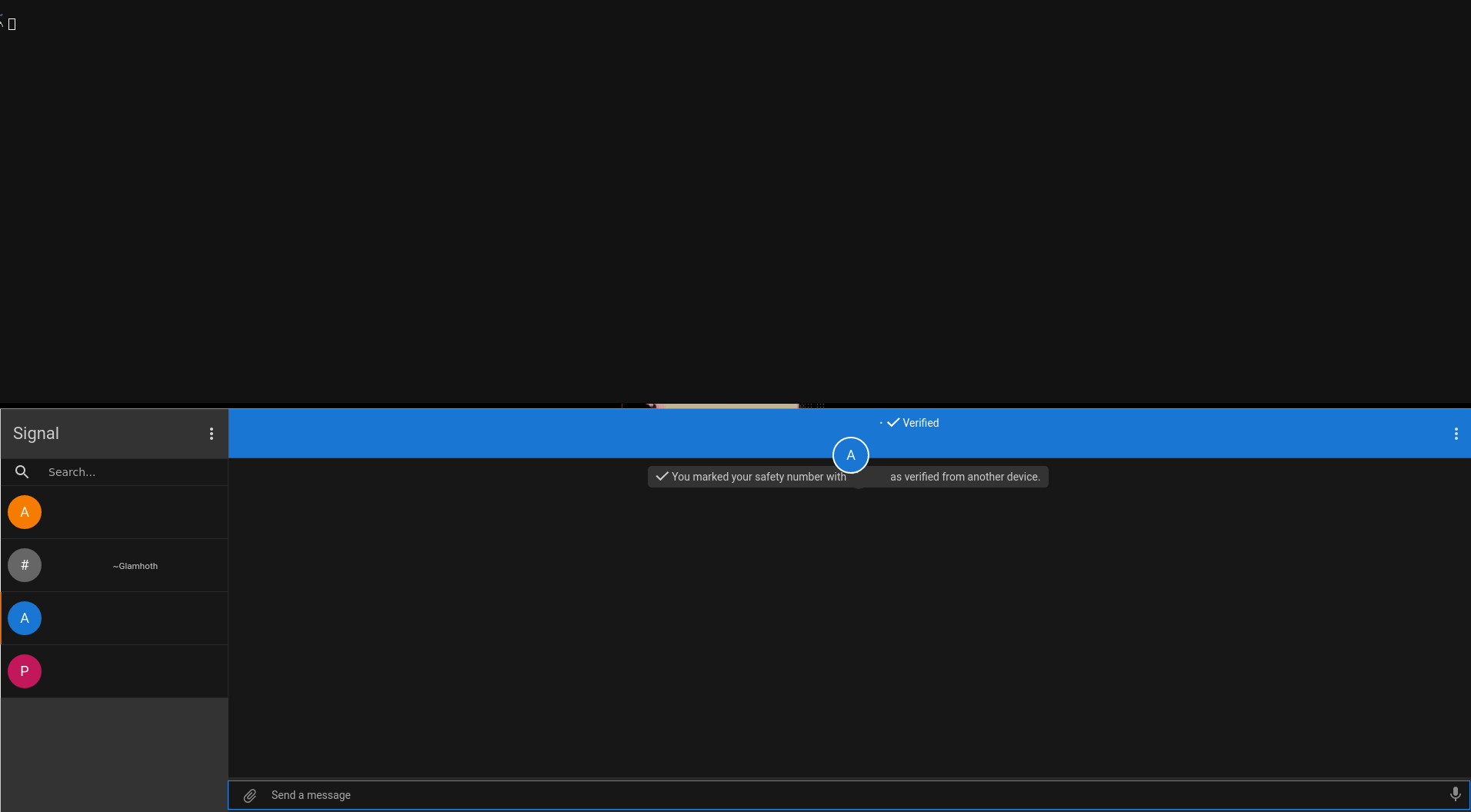Click the icon in the top-left corner

coord(10,23)
